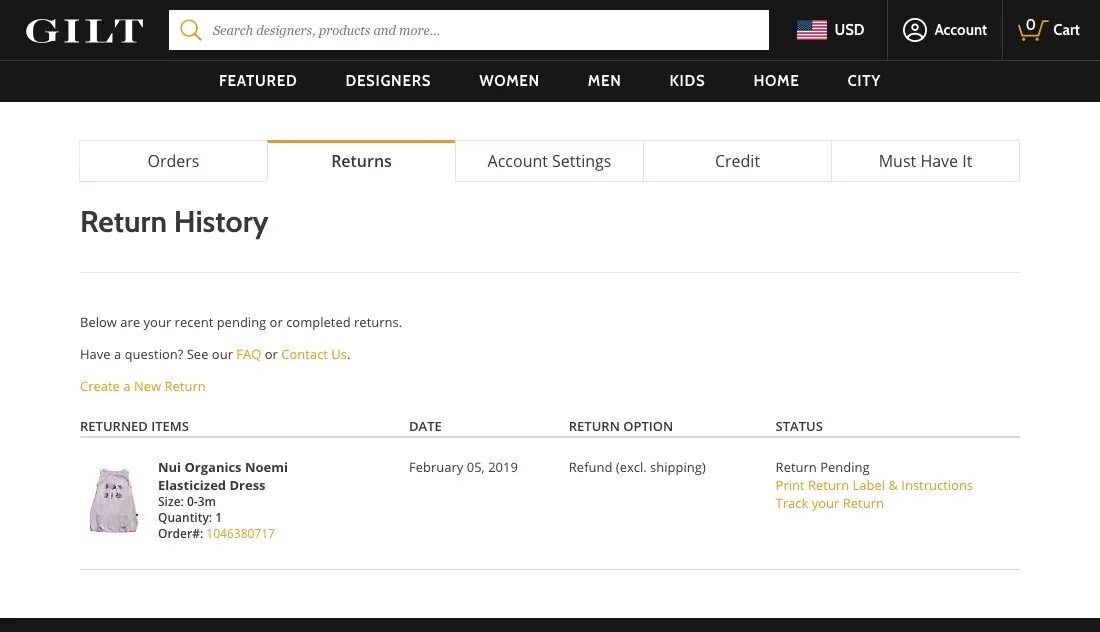Click the RETURNED ITEMS column header

(x=134, y=426)
